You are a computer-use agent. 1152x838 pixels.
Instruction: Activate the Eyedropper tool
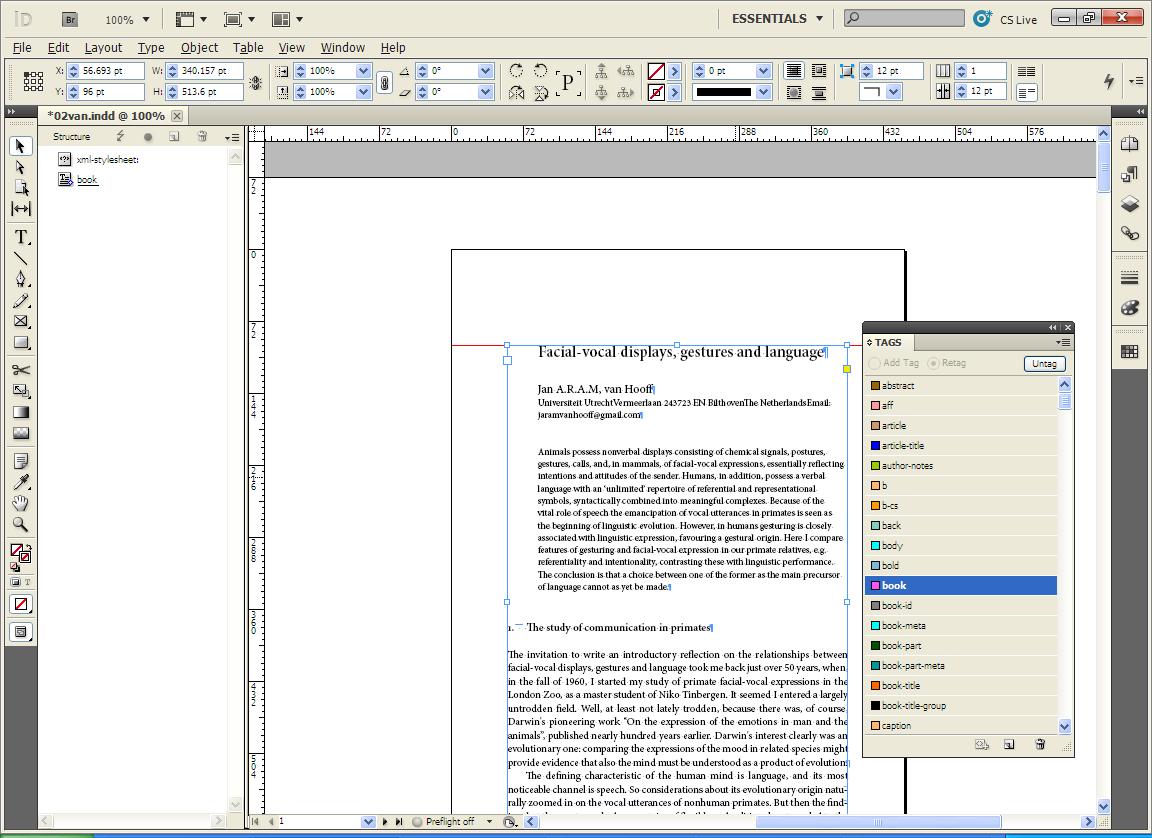[x=21, y=482]
